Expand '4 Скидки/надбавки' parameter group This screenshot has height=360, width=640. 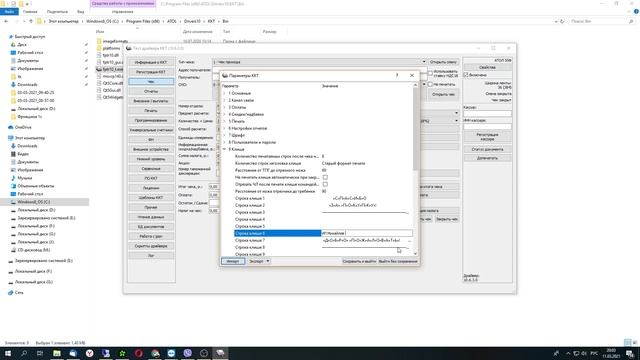[x=224, y=115]
